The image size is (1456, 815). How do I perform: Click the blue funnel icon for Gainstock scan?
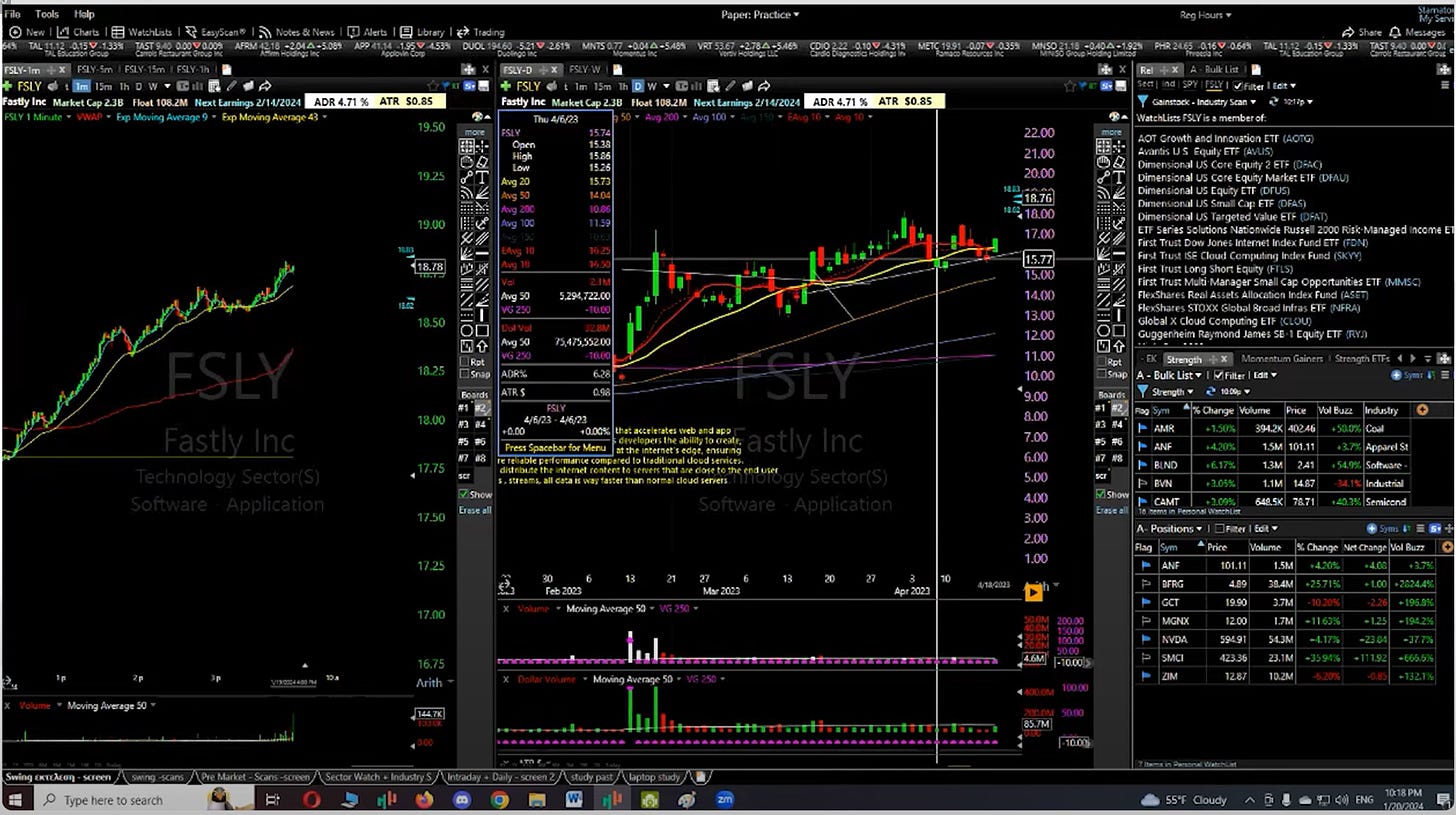point(1142,102)
